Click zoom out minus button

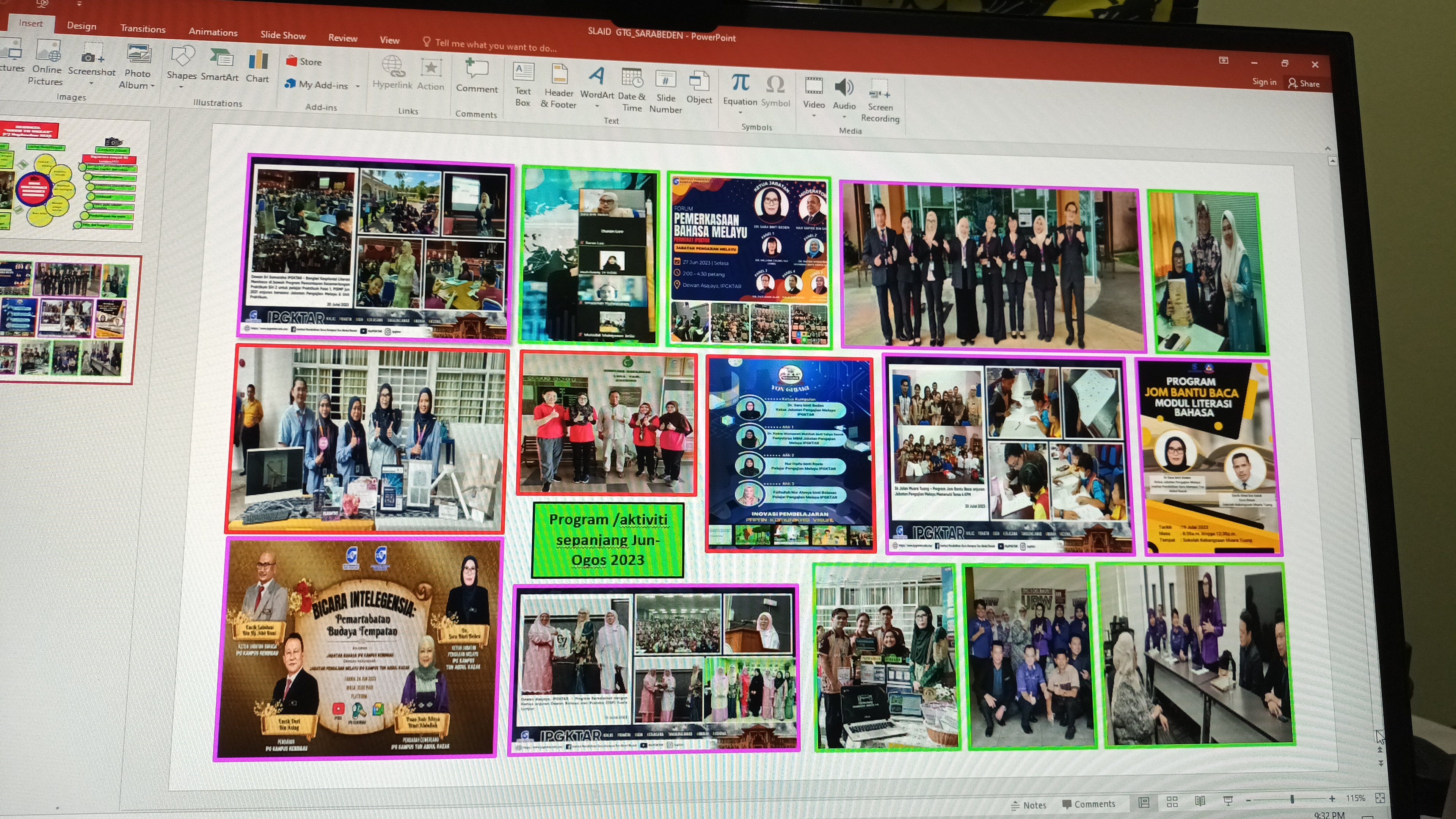(1249, 800)
